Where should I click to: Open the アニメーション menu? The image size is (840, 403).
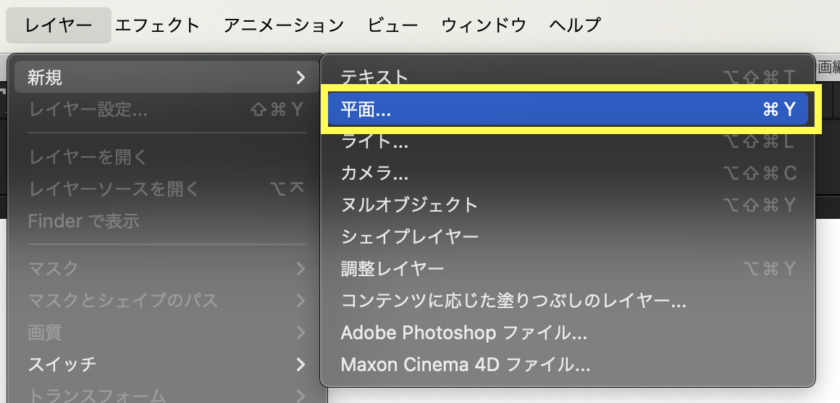tap(283, 25)
